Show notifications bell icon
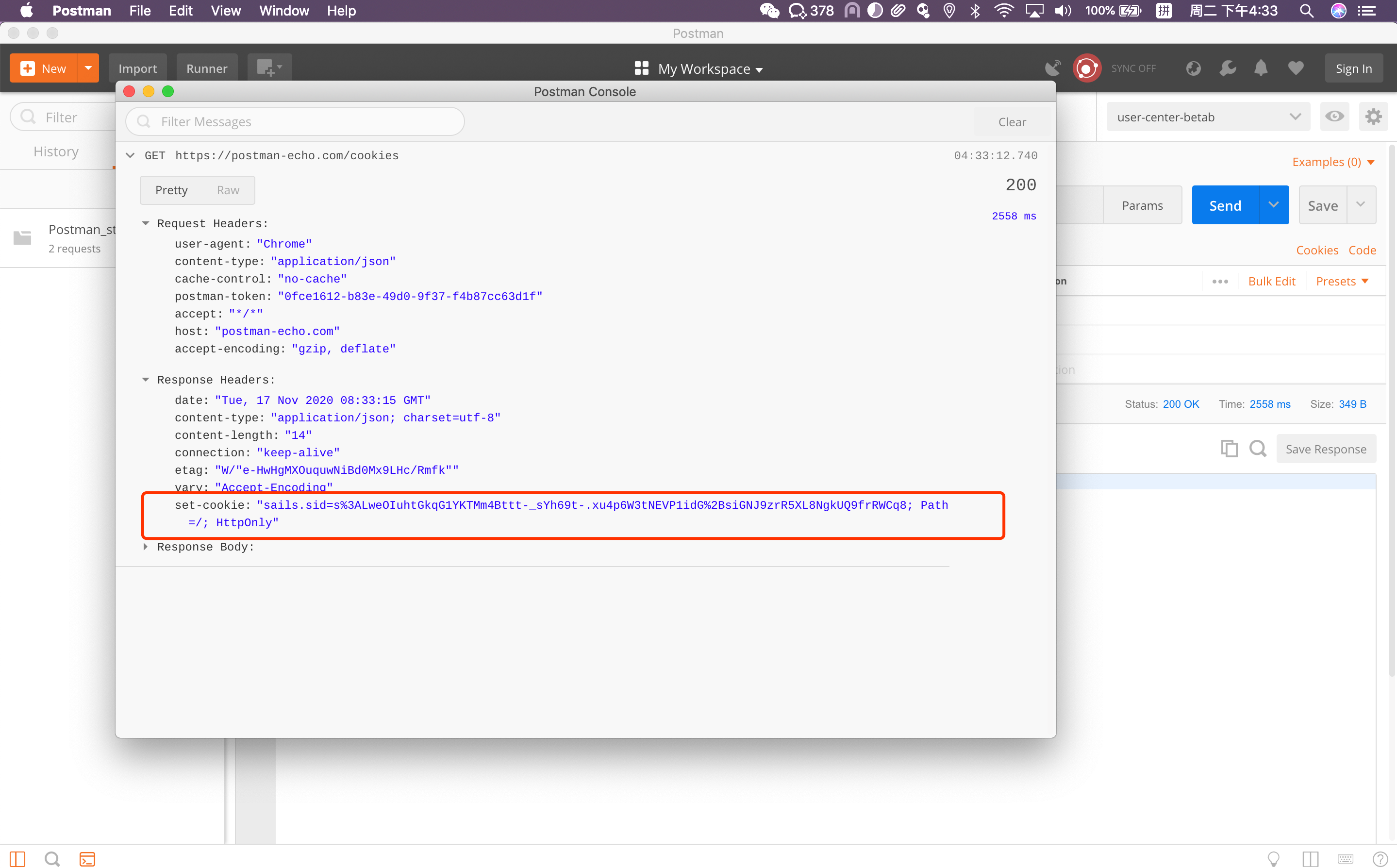The height and width of the screenshot is (868, 1397). (x=1261, y=68)
